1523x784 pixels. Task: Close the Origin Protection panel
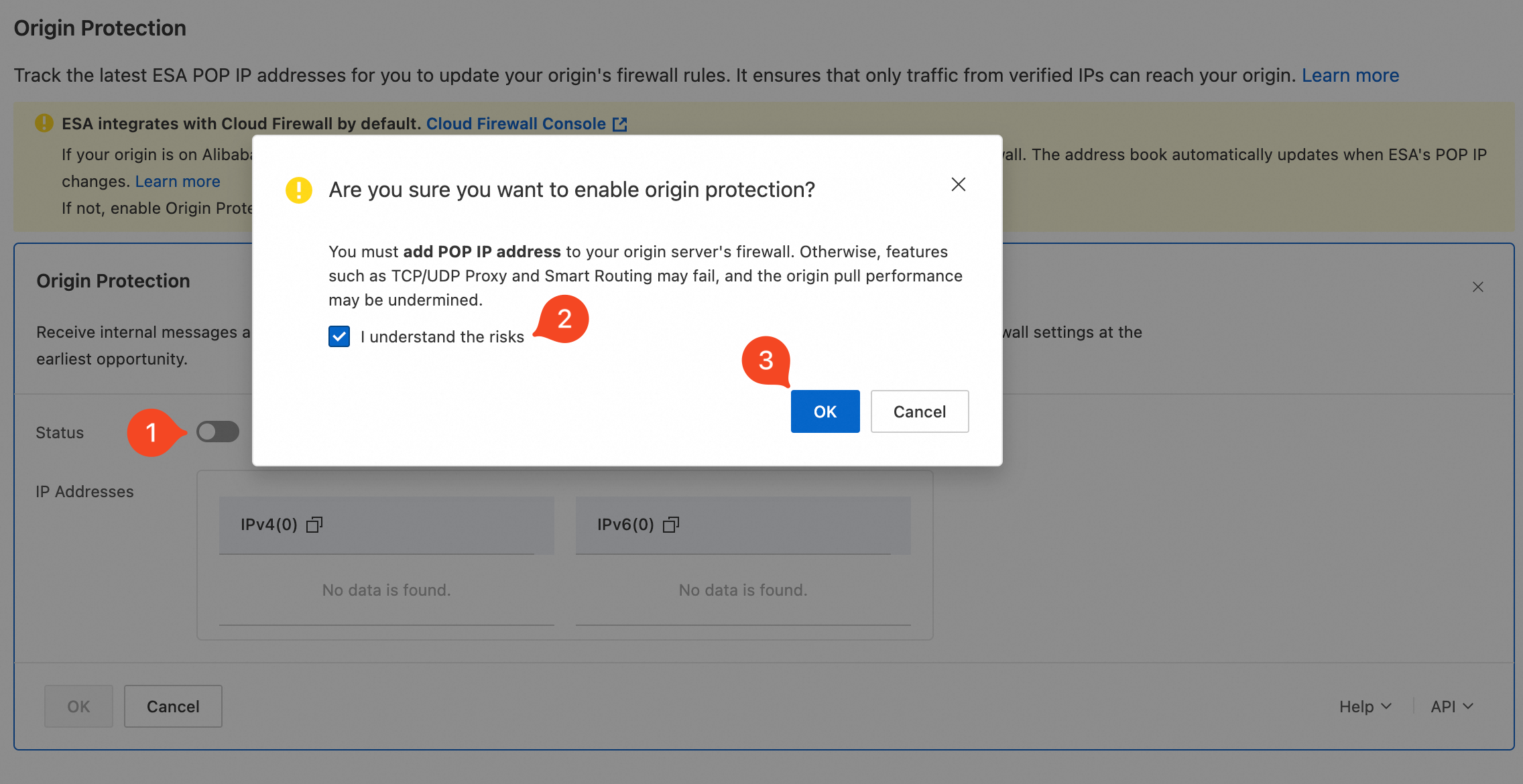(1478, 287)
